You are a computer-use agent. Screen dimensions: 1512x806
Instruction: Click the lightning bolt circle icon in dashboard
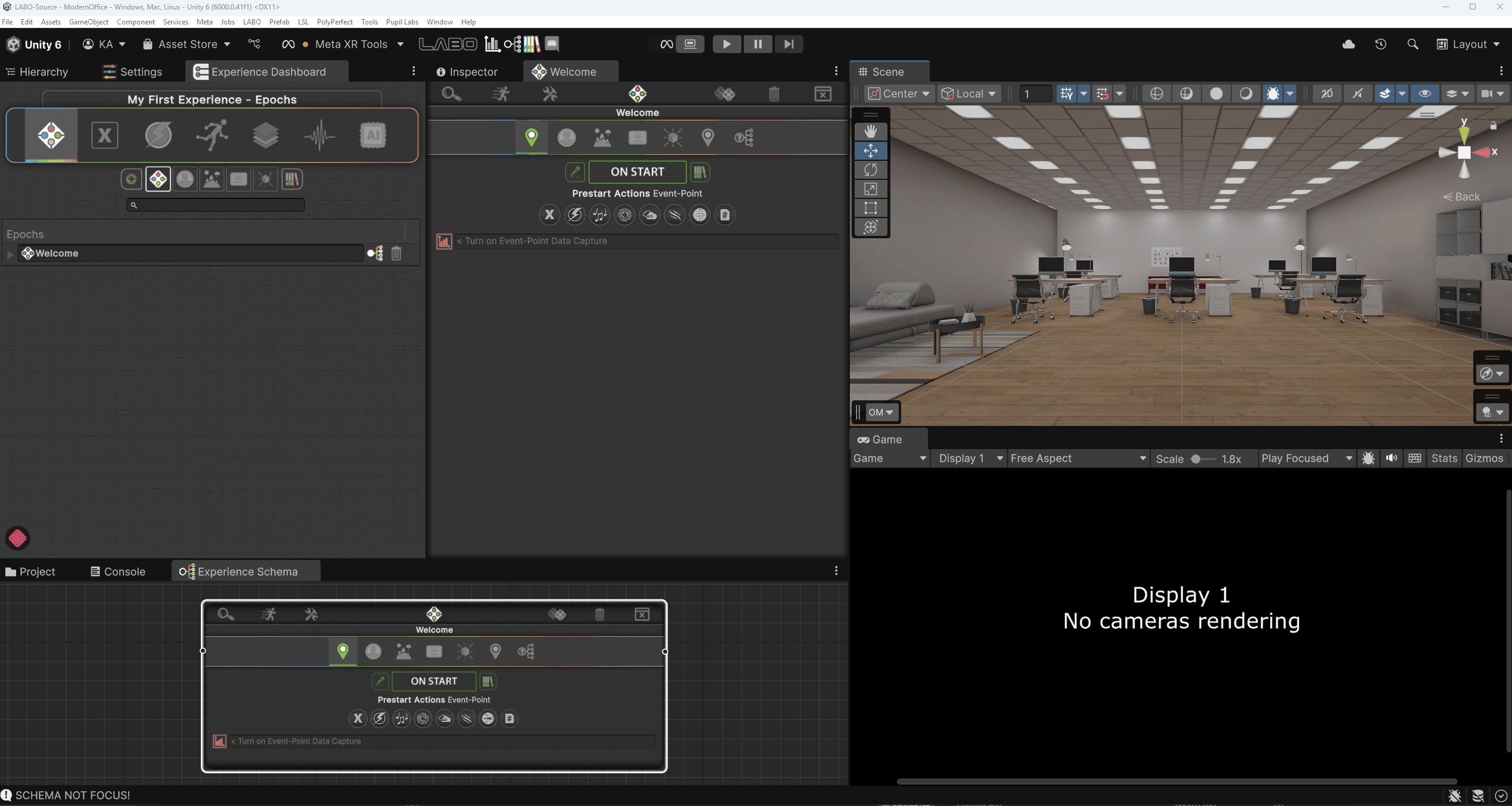pos(159,135)
